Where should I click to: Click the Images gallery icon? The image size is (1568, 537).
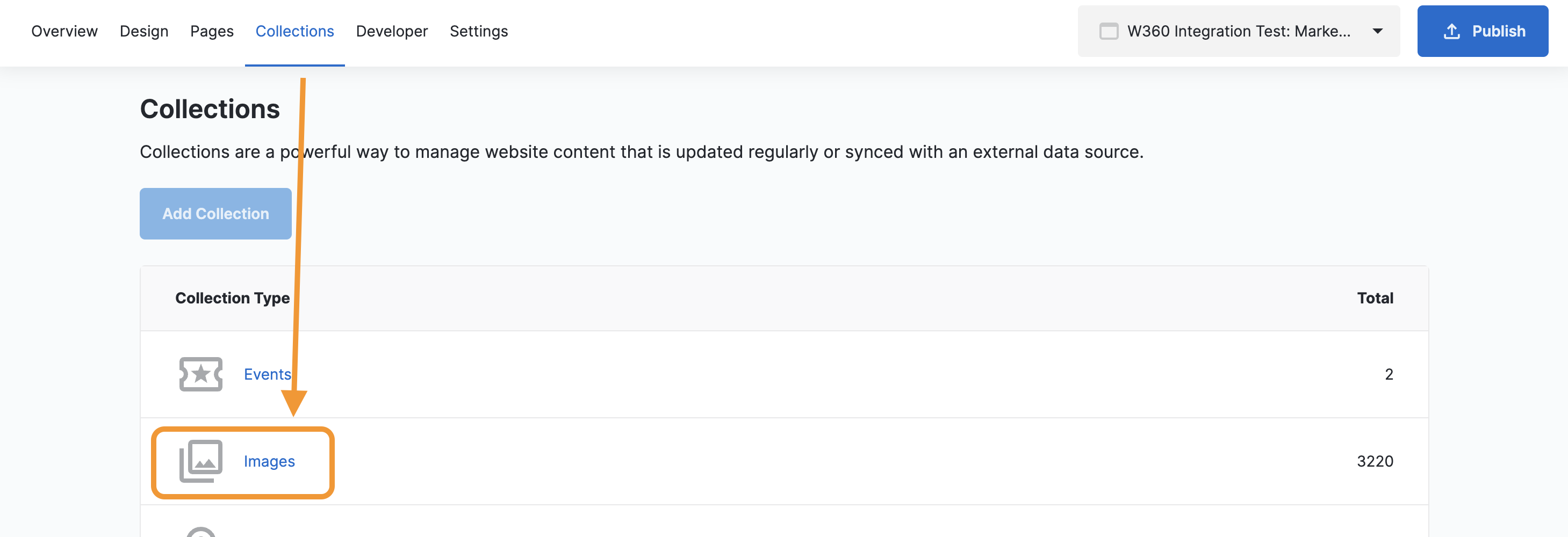[200, 461]
